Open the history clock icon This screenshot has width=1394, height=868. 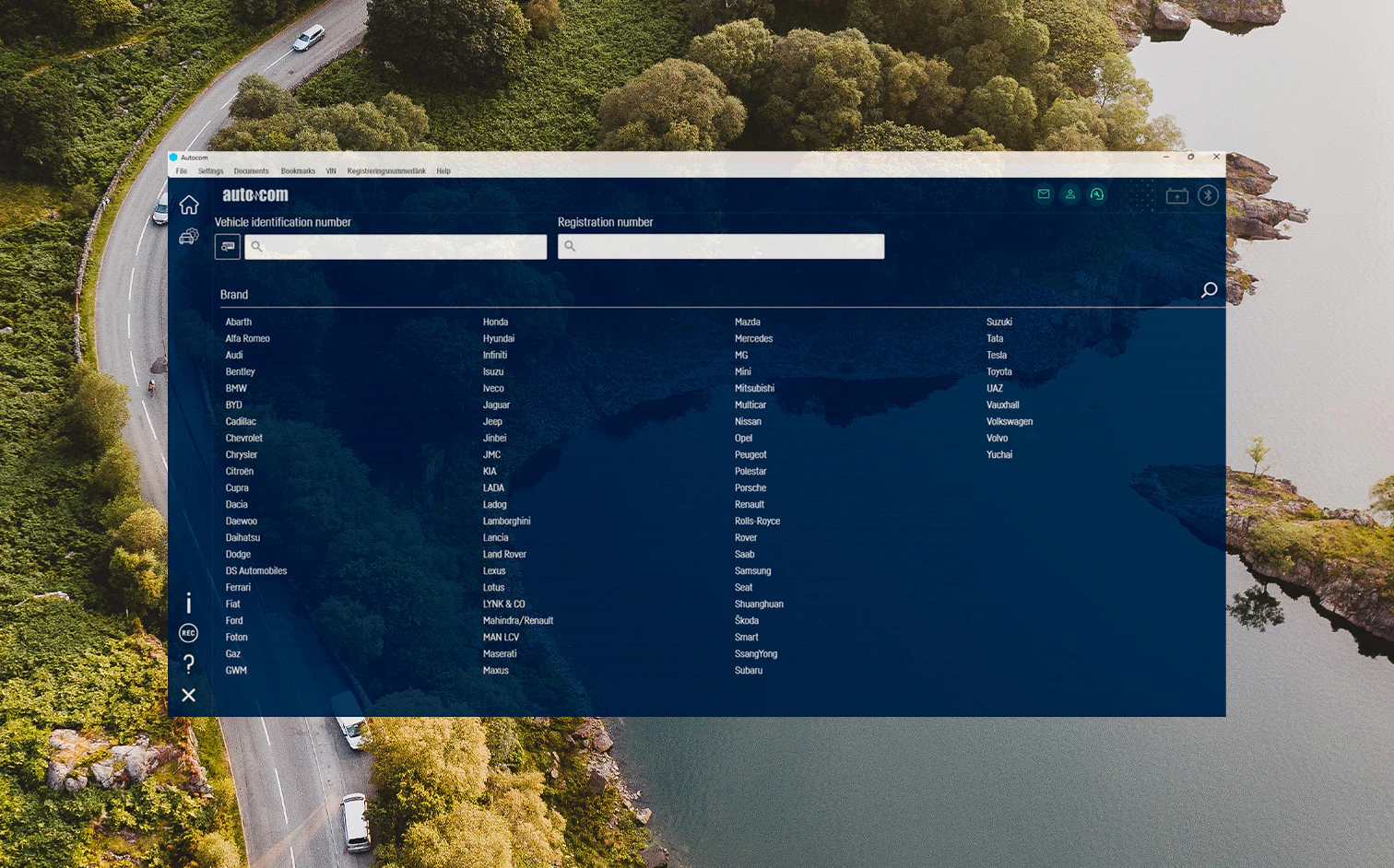click(x=1097, y=194)
